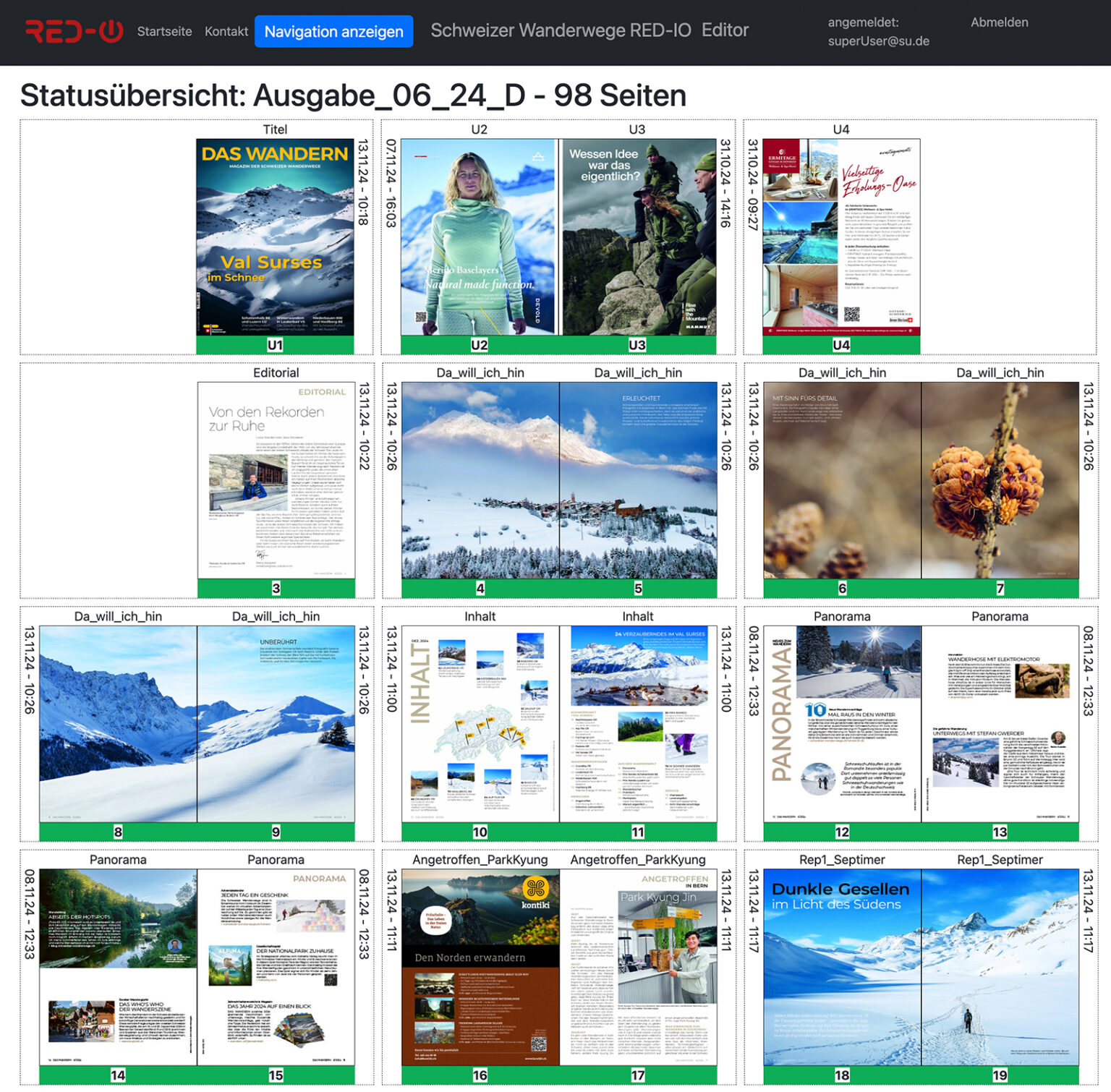Viewport: 1111px width, 1092px height.
Task: Click the green status bar for page 4
Action: [480, 588]
